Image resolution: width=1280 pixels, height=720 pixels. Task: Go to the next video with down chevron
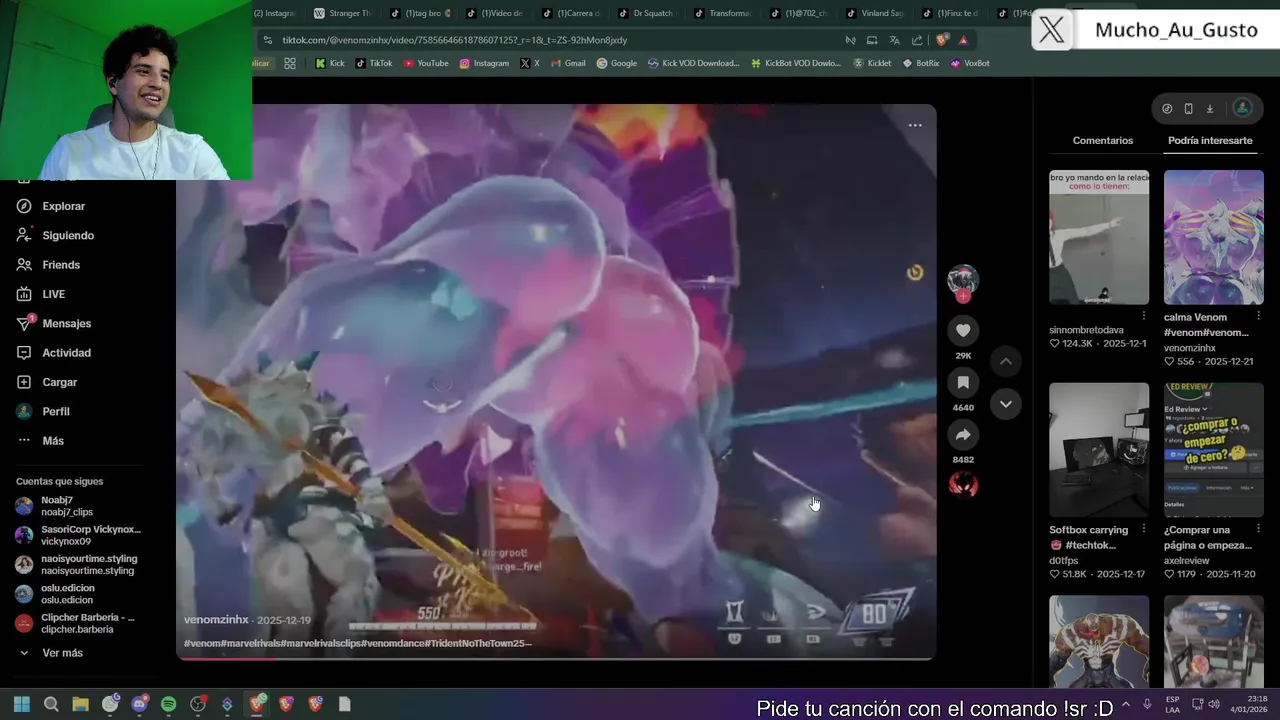pyautogui.click(x=1006, y=404)
